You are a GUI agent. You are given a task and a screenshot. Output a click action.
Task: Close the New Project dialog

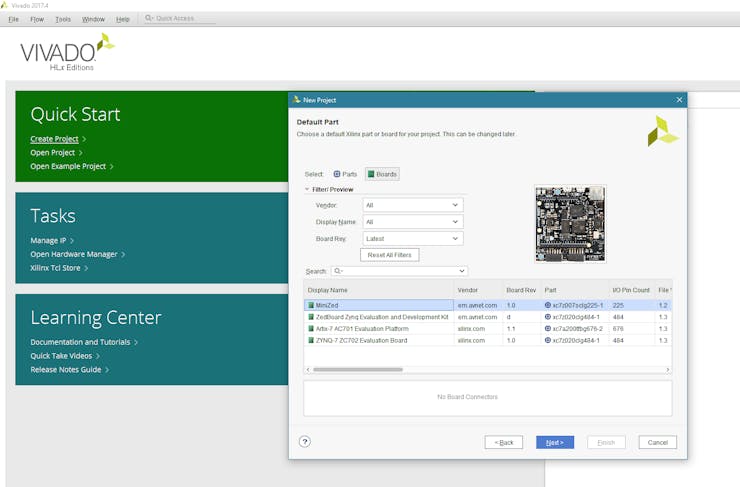tap(679, 100)
